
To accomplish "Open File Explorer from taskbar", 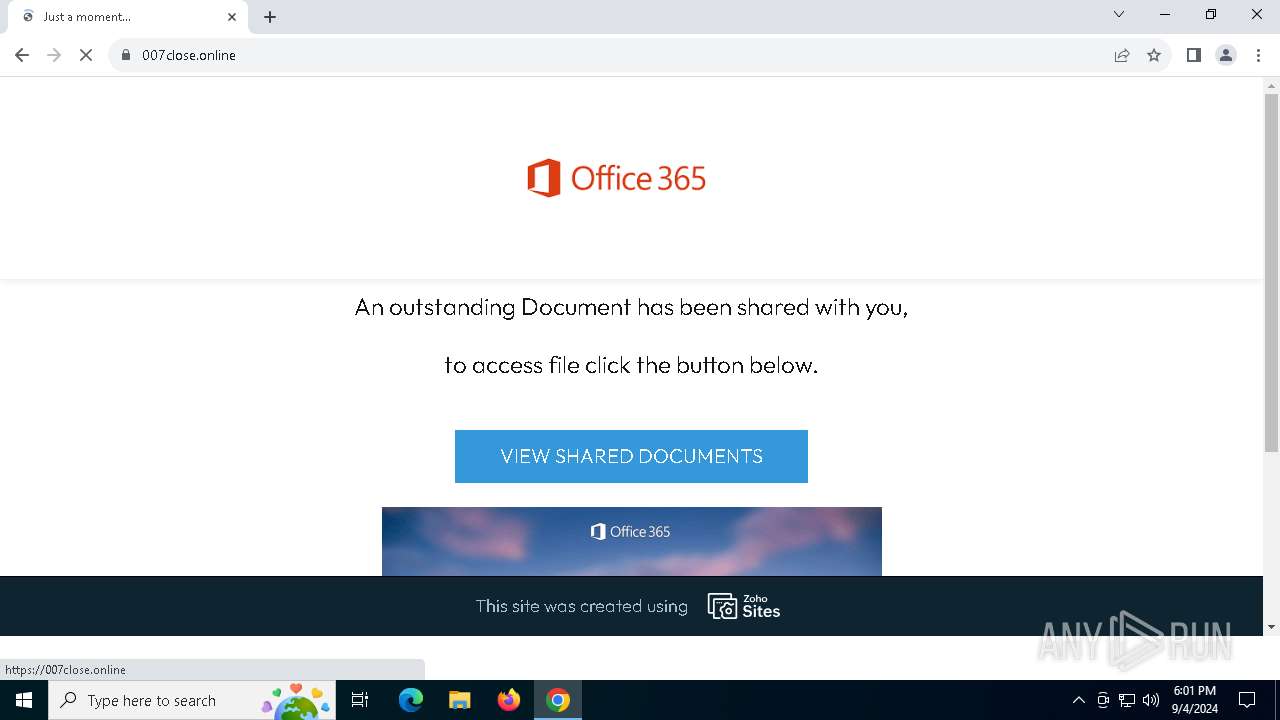I will point(459,700).
